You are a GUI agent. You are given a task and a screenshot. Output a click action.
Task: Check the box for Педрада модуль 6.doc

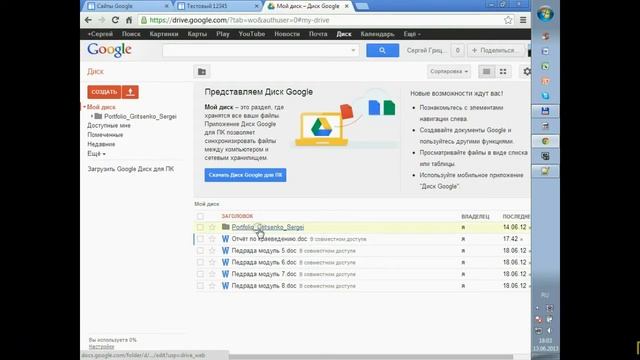200,262
